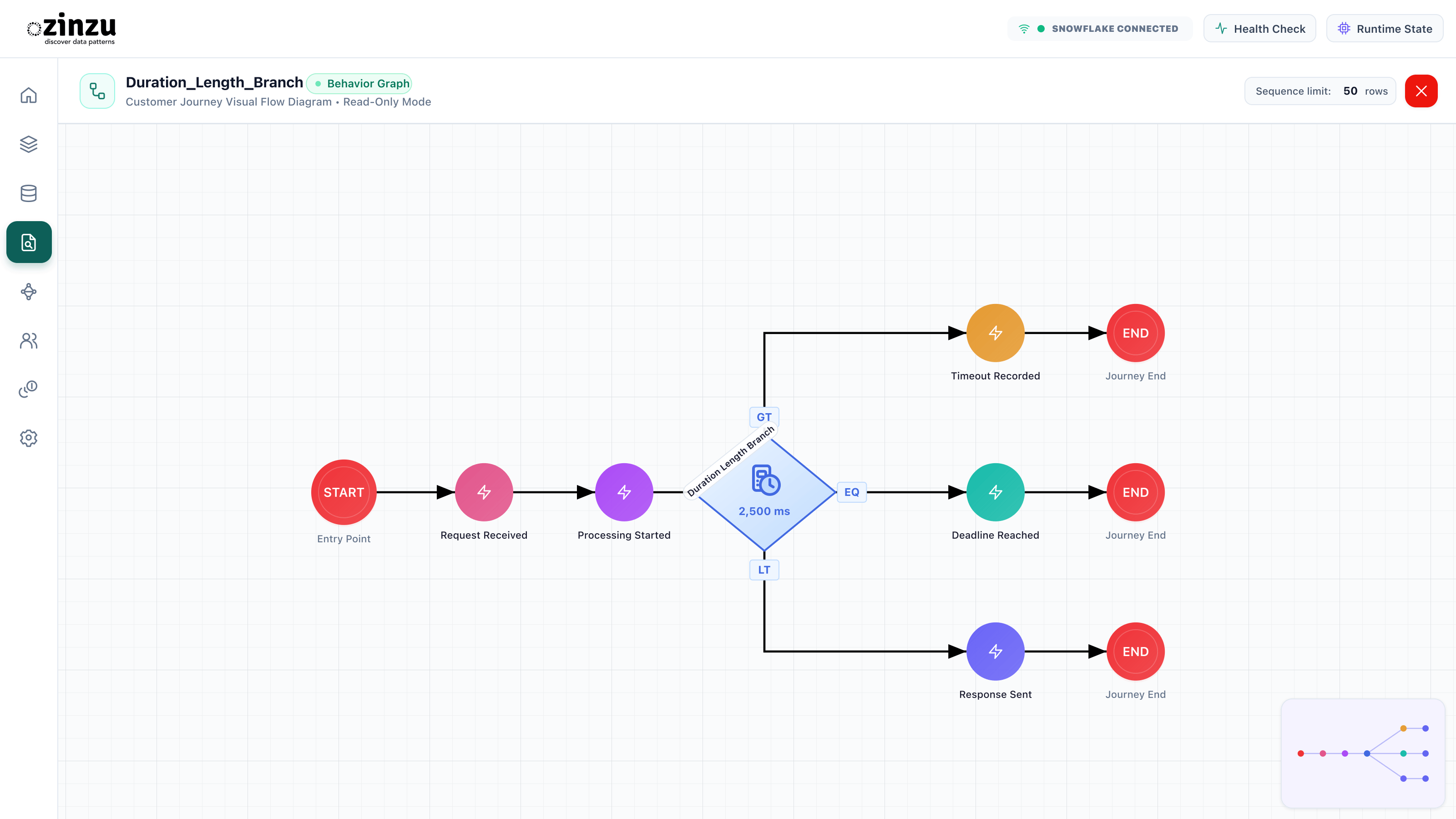Select the Timeout Recorded orange node
Screen dimensions: 1456x819
coord(996,333)
